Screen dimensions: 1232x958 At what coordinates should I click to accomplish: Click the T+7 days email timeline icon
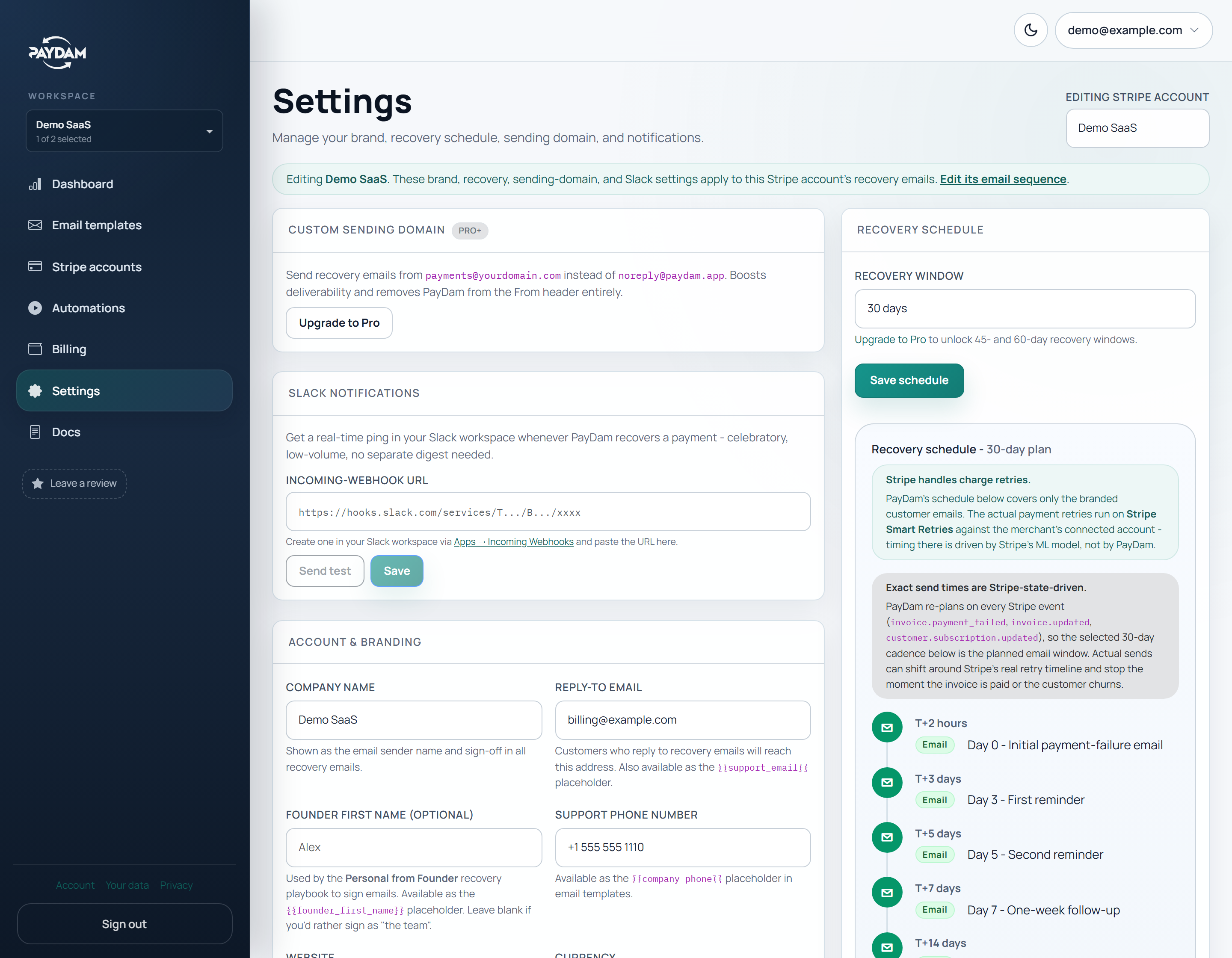tap(887, 892)
